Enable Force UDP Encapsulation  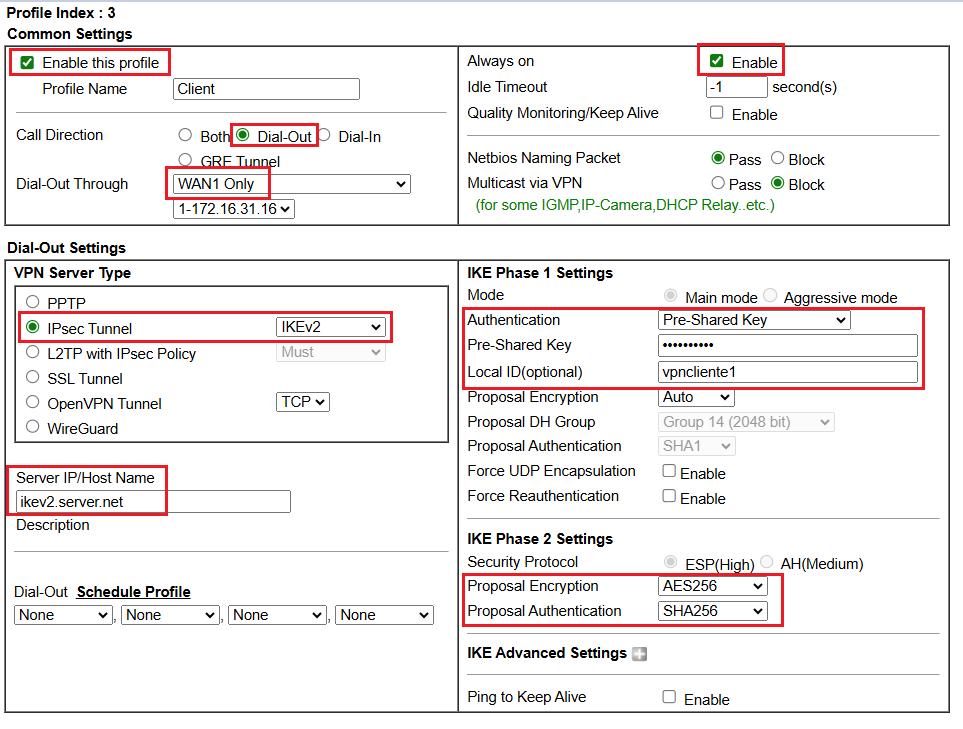click(x=669, y=471)
